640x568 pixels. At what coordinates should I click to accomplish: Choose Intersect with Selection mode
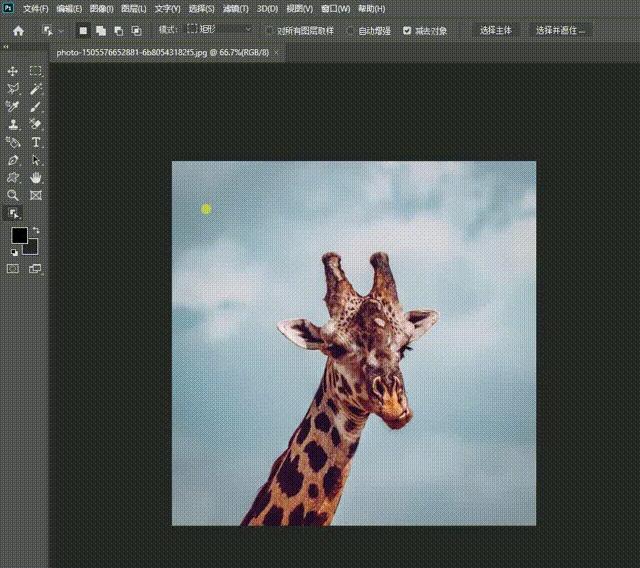pos(136,31)
